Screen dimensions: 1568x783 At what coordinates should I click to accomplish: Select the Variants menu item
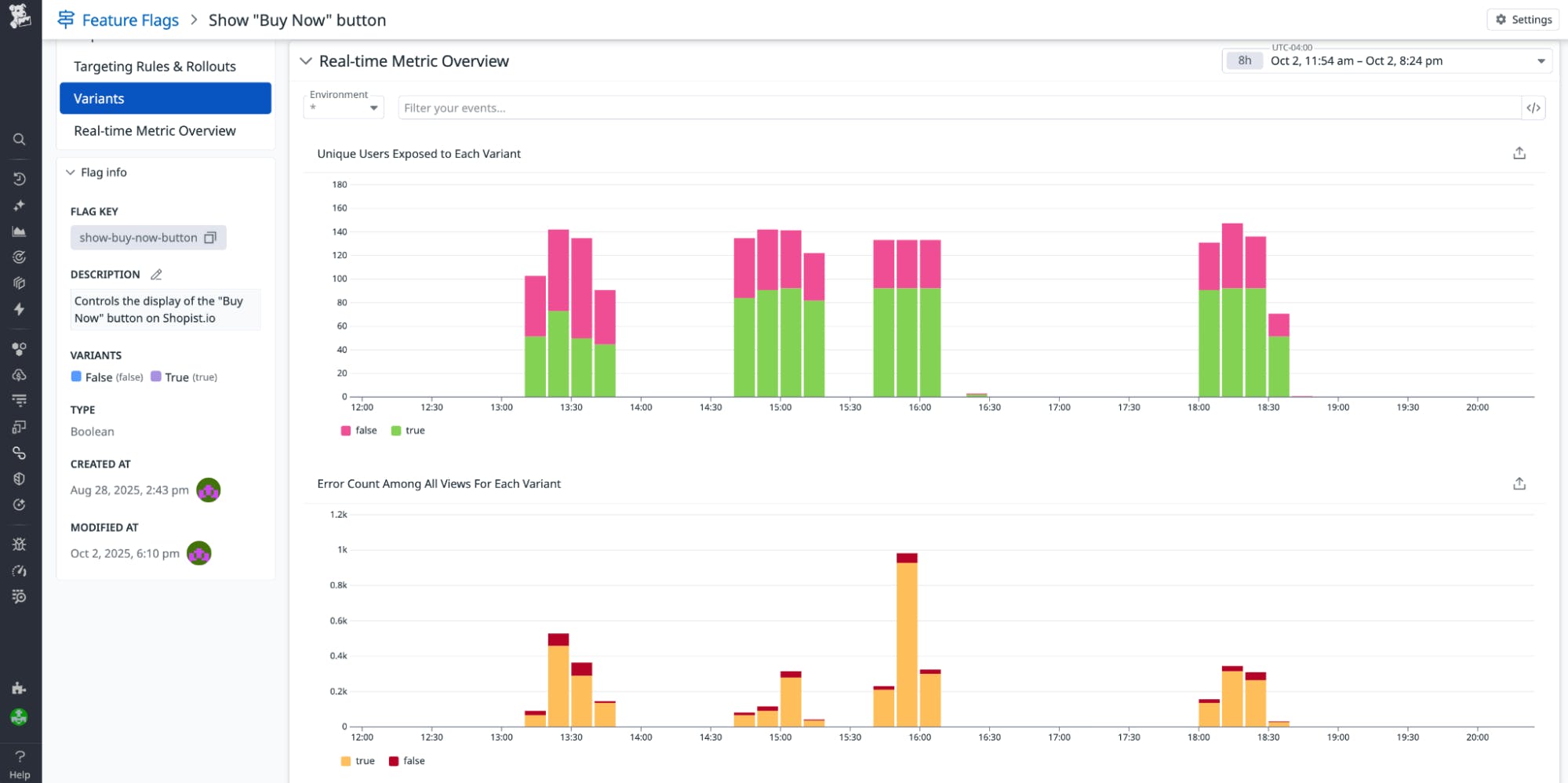click(166, 99)
